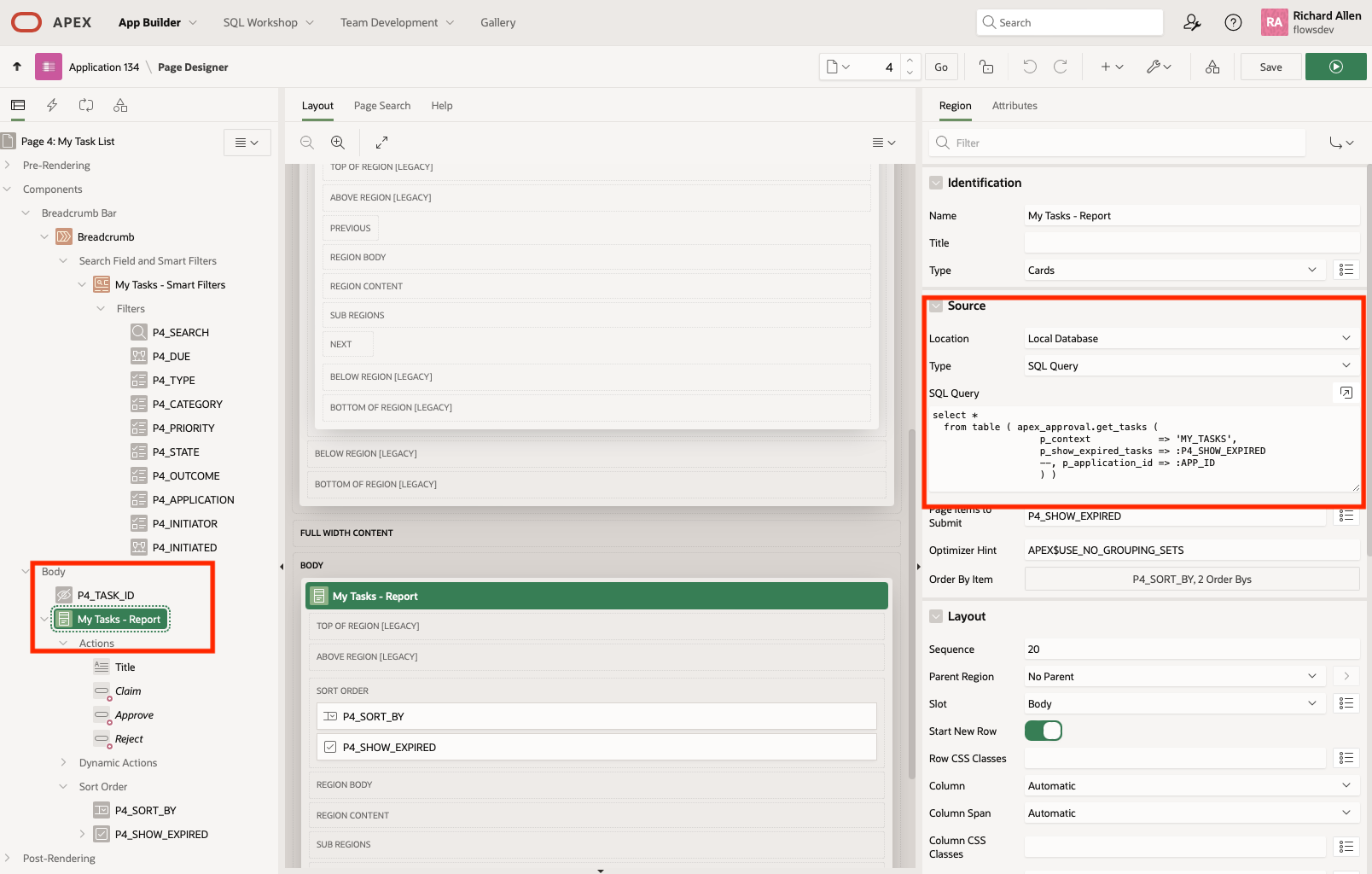This screenshot has width=1372, height=874.
Task: Expand the Pre-Rendering tree node
Action: (8, 166)
